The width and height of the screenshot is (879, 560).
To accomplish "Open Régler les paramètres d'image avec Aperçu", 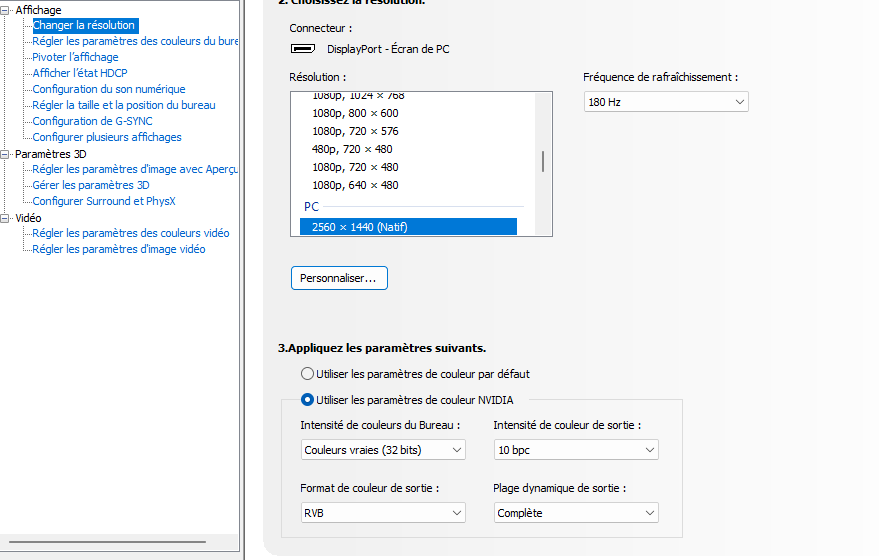I will coord(135,169).
